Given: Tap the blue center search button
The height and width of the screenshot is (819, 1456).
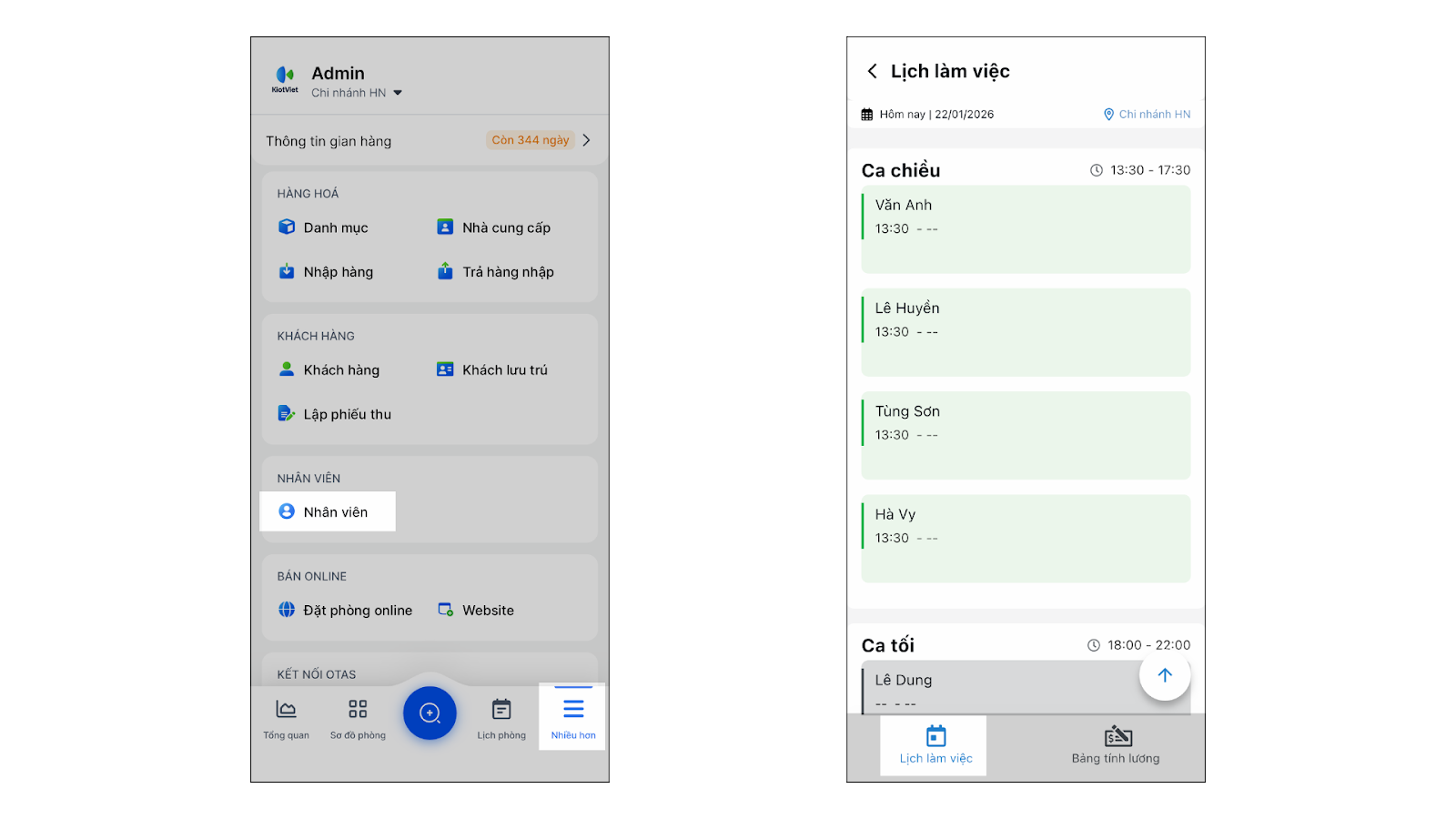Looking at the screenshot, I should click(430, 713).
